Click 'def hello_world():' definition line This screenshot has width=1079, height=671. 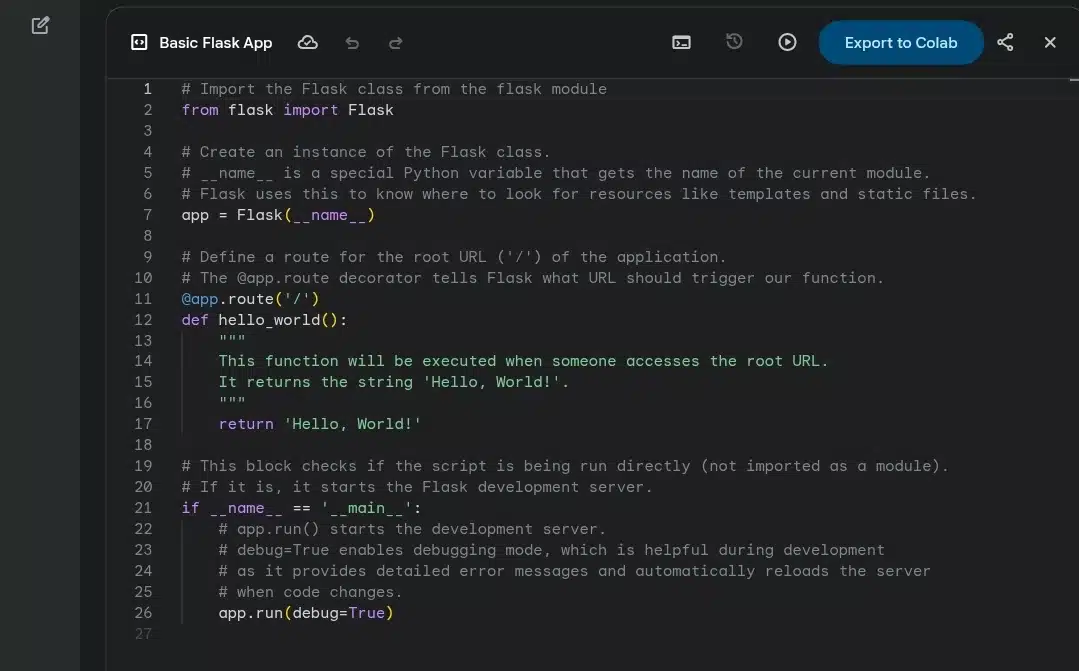click(x=264, y=320)
